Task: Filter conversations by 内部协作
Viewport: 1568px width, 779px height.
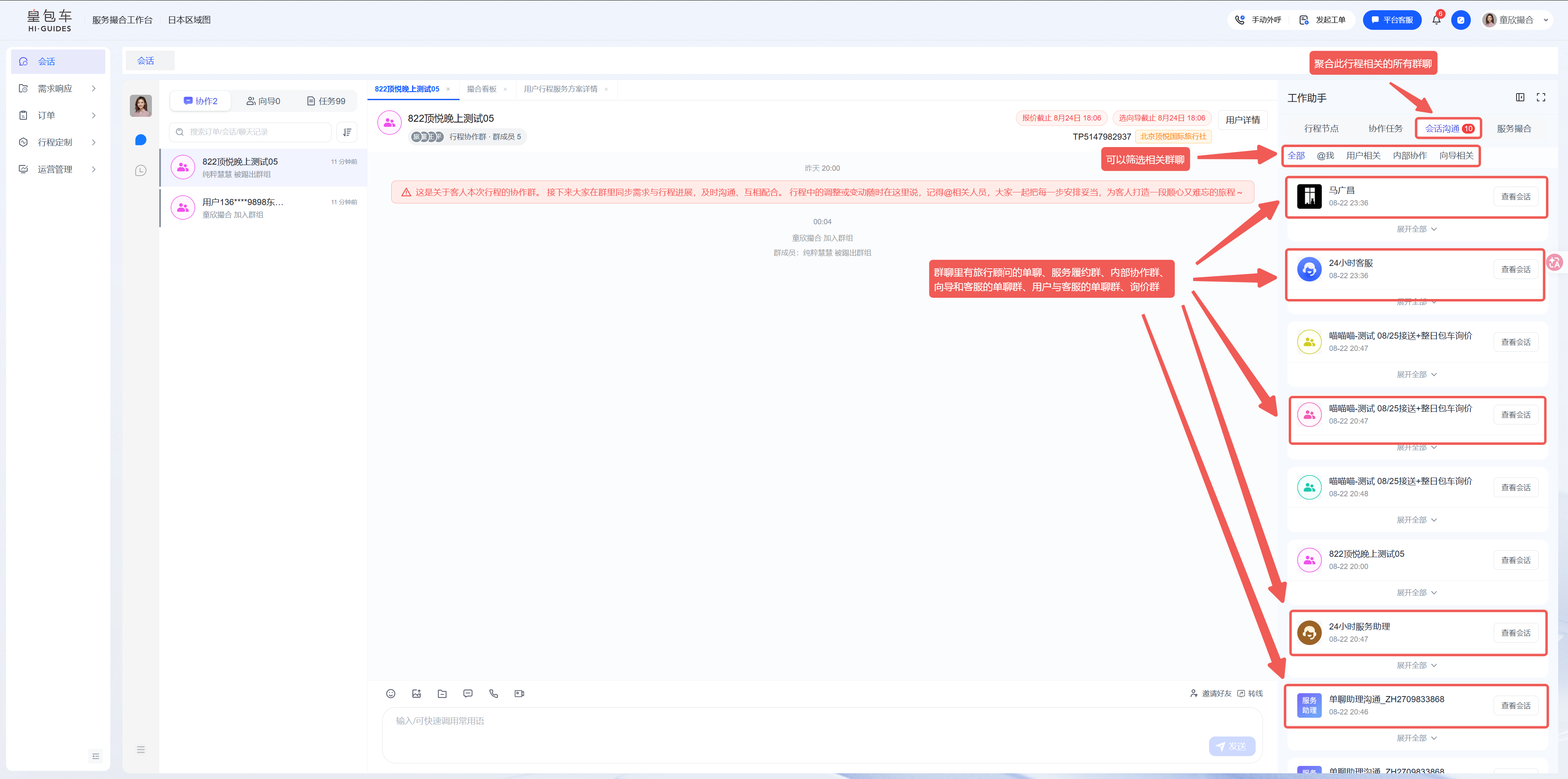Action: tap(1410, 156)
